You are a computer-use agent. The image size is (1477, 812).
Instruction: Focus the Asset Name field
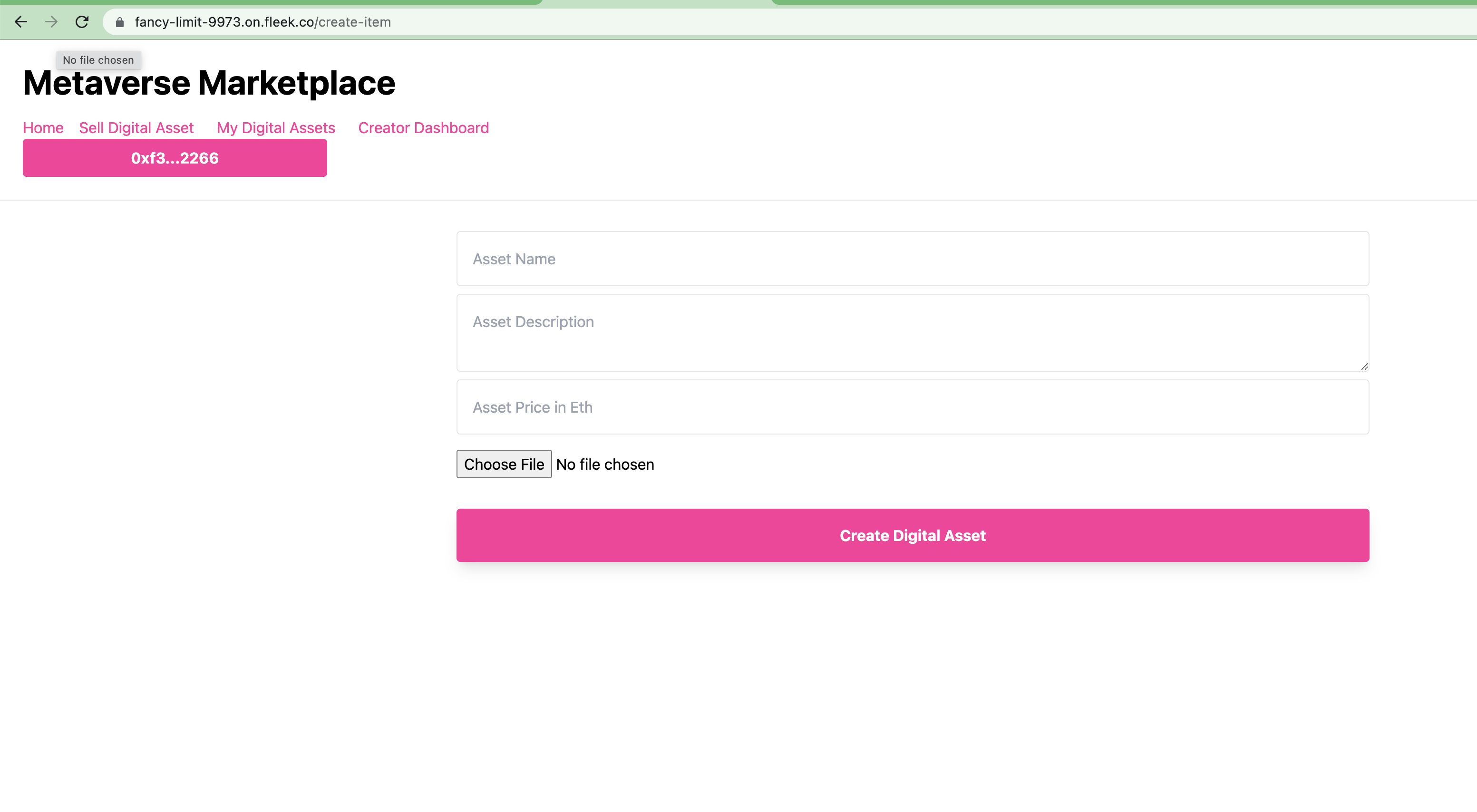[913, 259]
